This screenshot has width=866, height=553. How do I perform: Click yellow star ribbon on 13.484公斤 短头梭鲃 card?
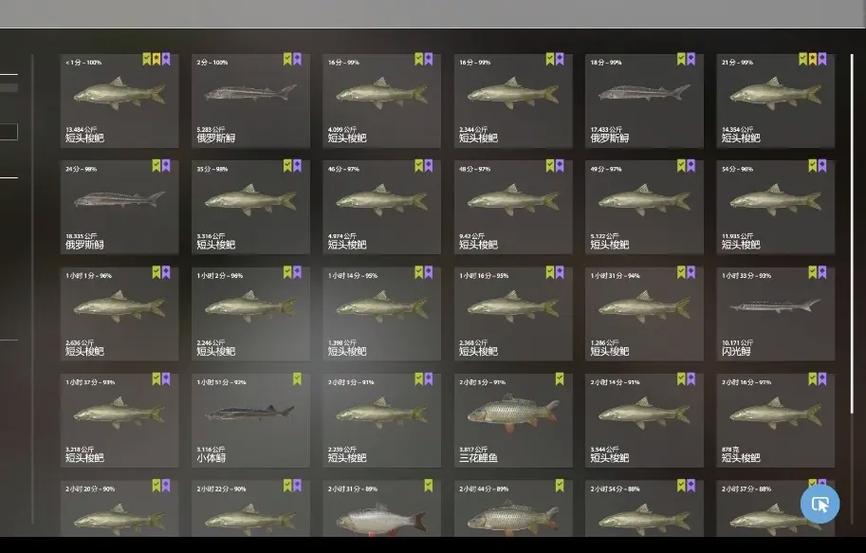pos(156,59)
